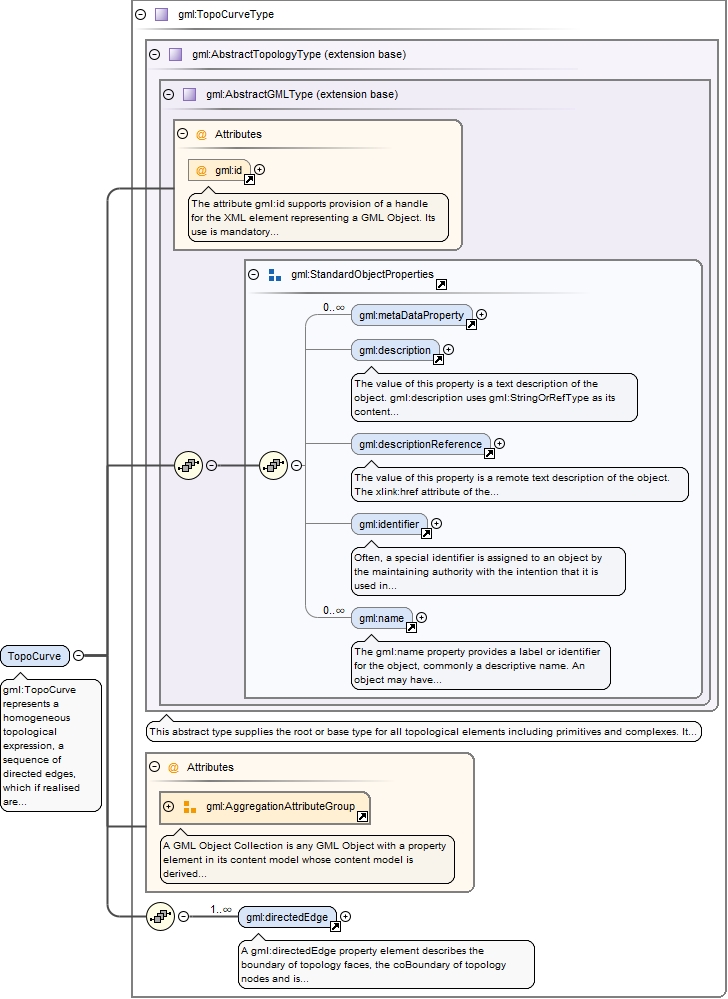728x999 pixels.
Task: Follow gml:StandardObjectProperties reference arrow
Action: tap(441, 284)
